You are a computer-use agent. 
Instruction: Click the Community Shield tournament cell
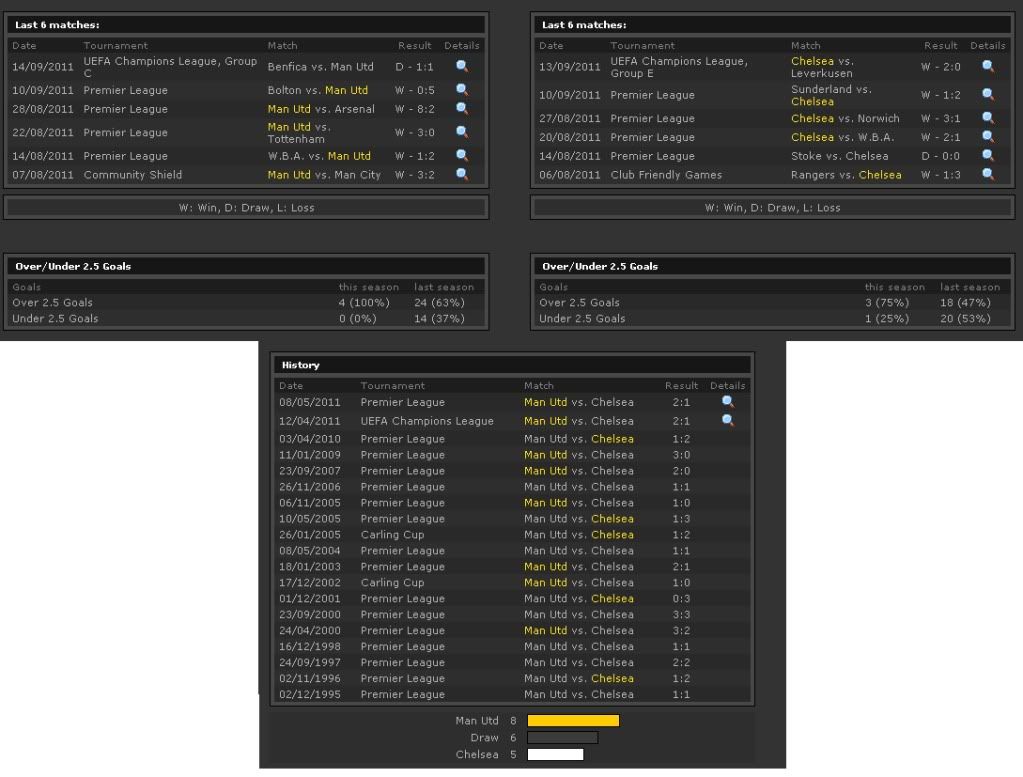point(132,175)
